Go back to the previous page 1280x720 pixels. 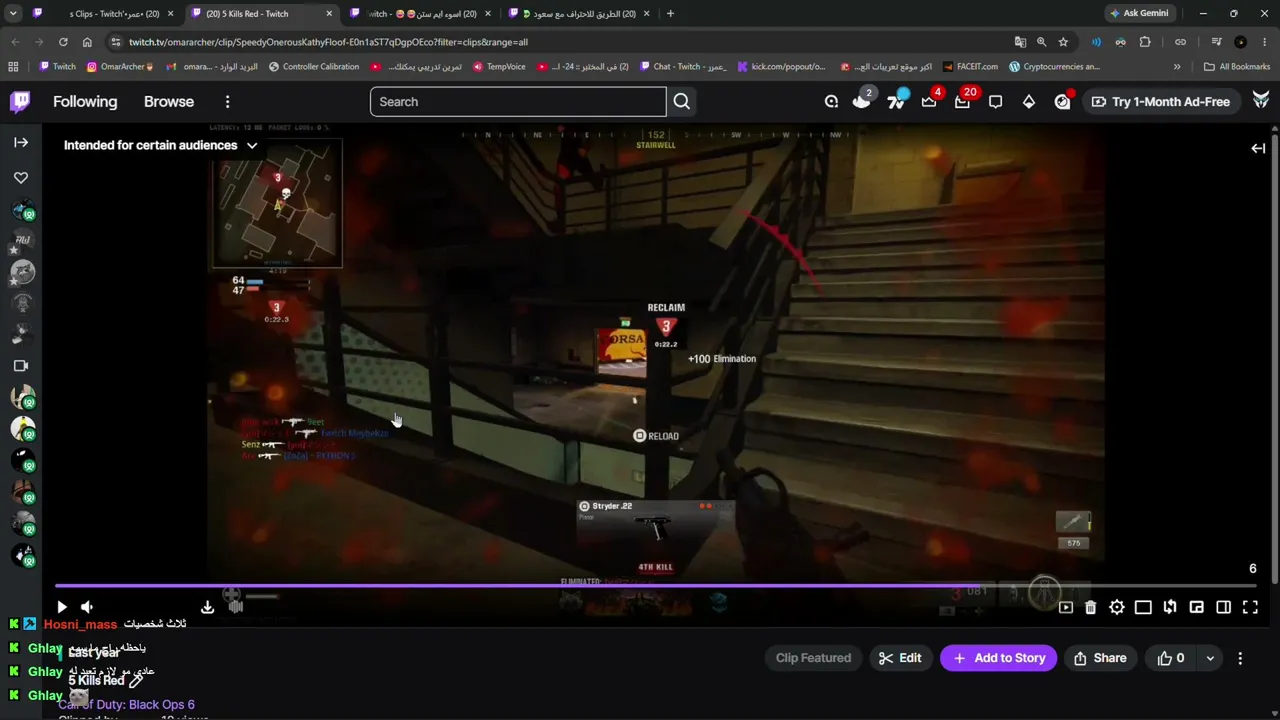pyautogui.click(x=15, y=42)
